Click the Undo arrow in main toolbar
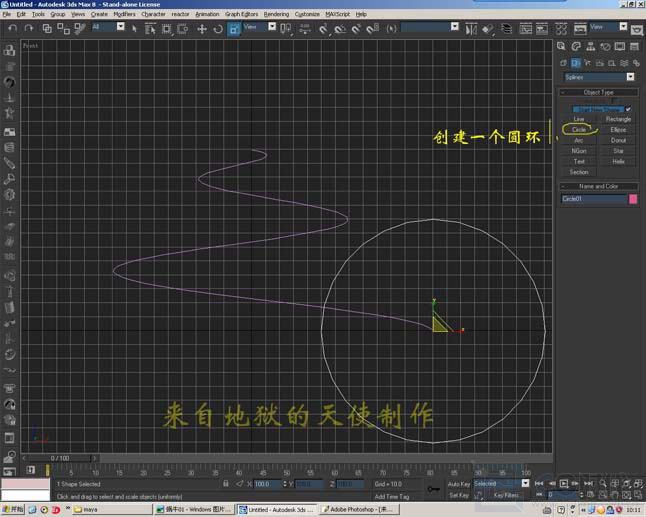 point(13,28)
